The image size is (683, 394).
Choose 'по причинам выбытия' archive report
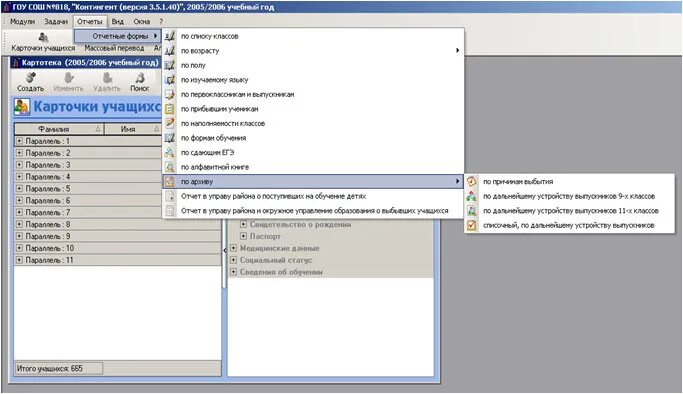click(569, 182)
